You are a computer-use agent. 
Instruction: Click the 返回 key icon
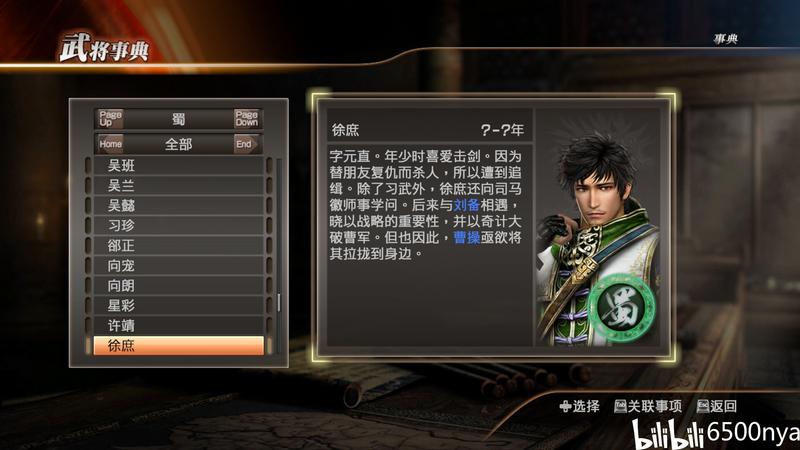pos(703,406)
